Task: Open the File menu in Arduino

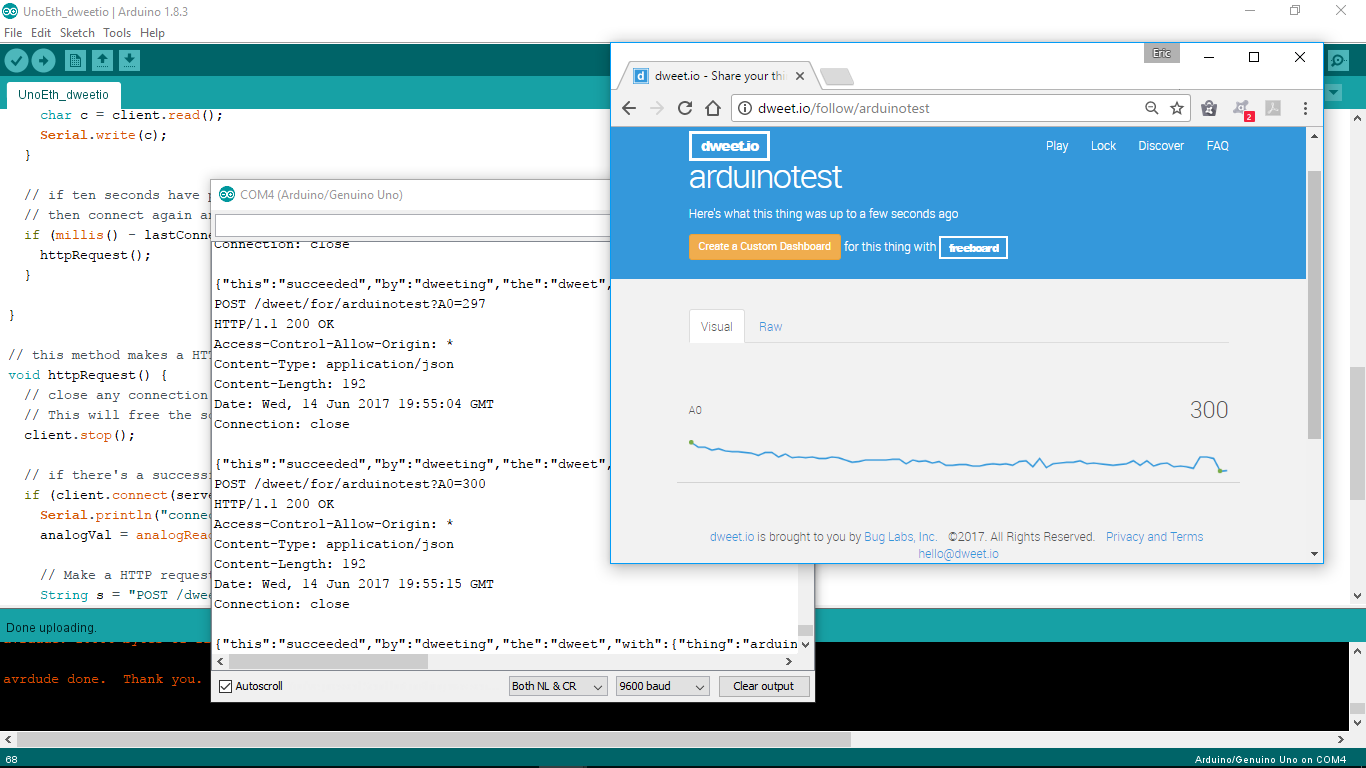Action: (x=13, y=33)
